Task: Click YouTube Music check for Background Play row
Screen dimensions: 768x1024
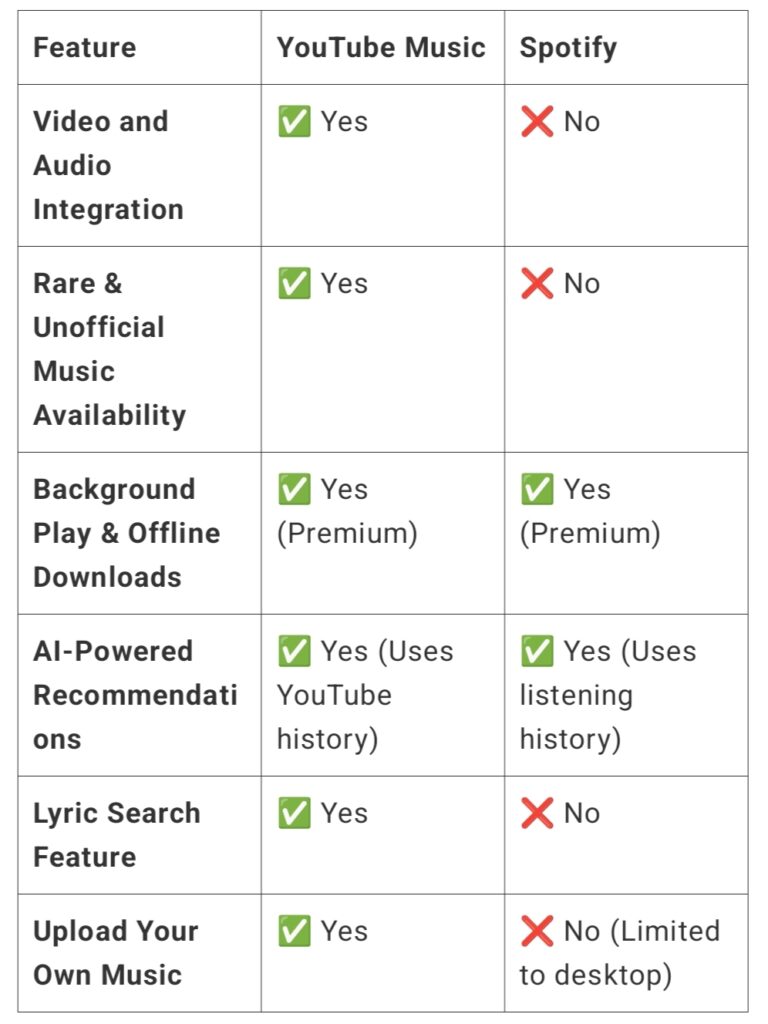Action: point(294,489)
